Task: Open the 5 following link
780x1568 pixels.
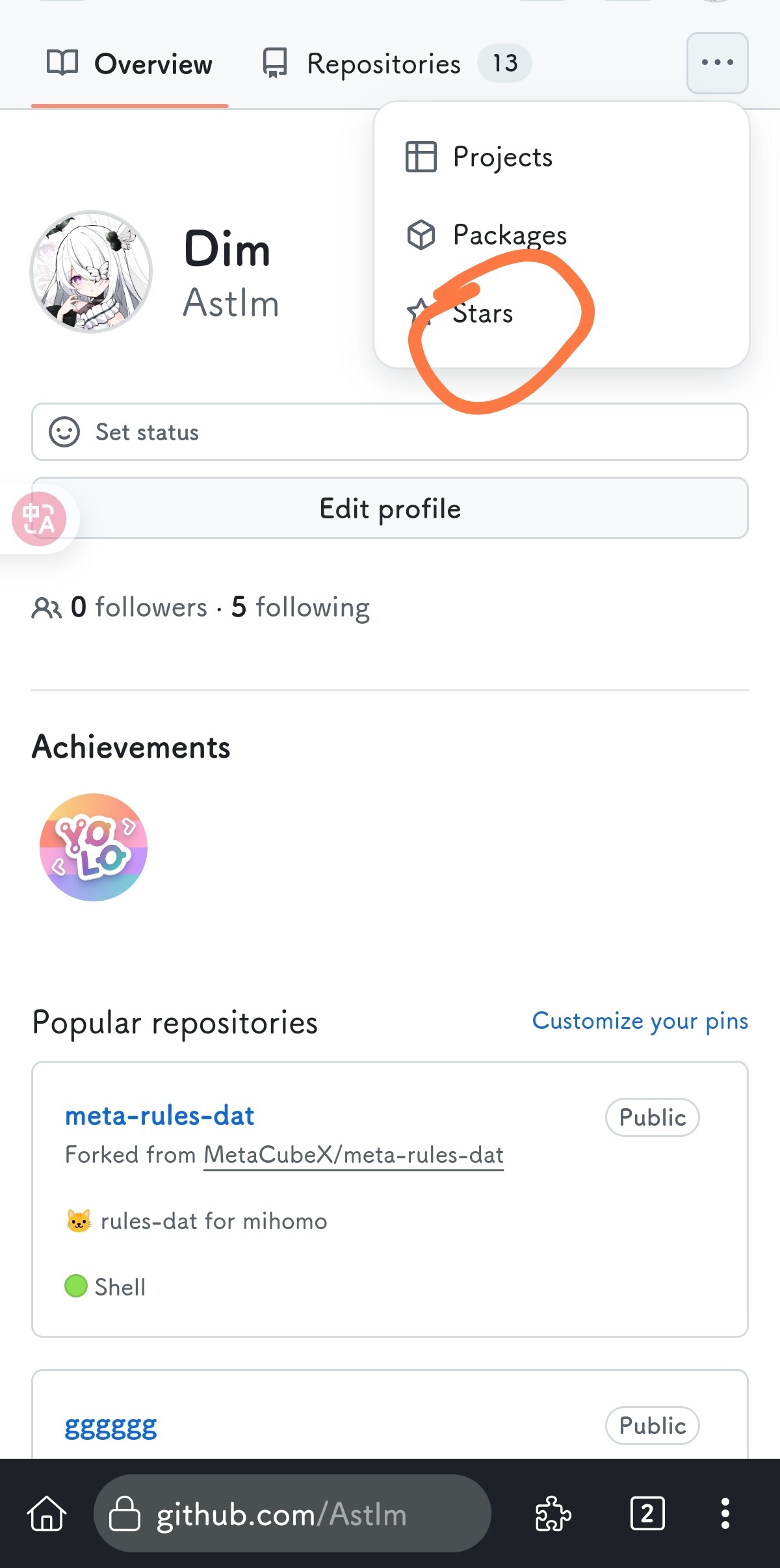Action: tap(301, 607)
